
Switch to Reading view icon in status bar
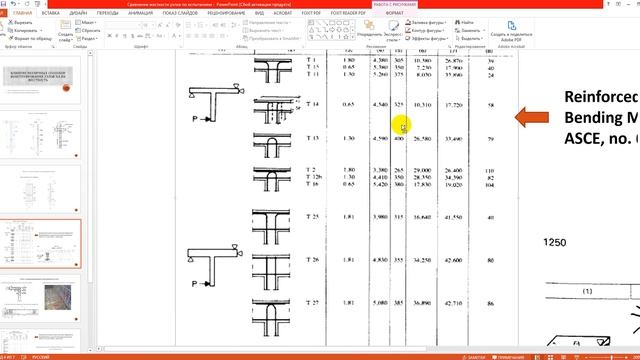(563, 357)
